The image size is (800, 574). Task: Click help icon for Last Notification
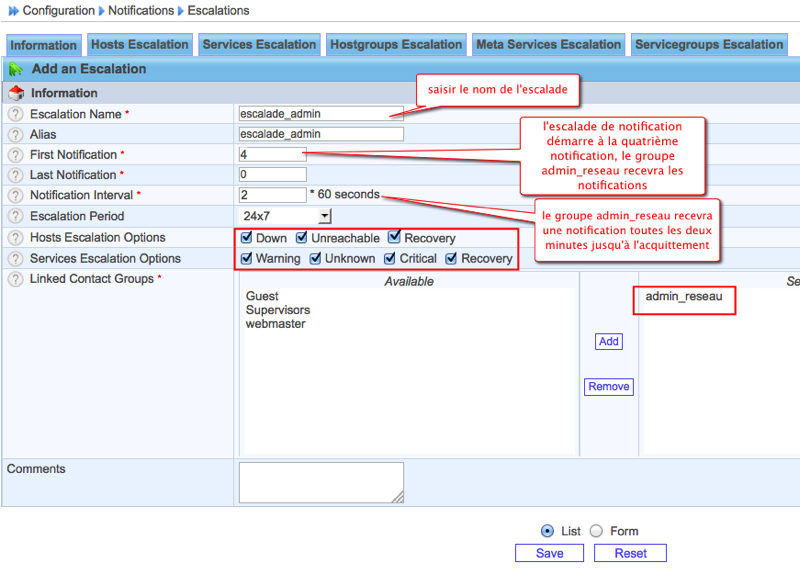click(15, 175)
